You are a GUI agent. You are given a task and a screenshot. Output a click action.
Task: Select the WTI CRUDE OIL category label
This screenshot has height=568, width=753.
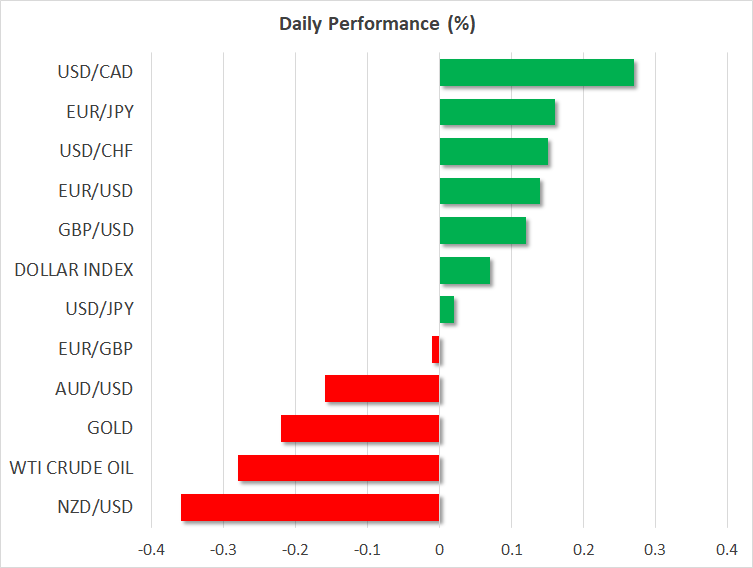tap(71, 467)
